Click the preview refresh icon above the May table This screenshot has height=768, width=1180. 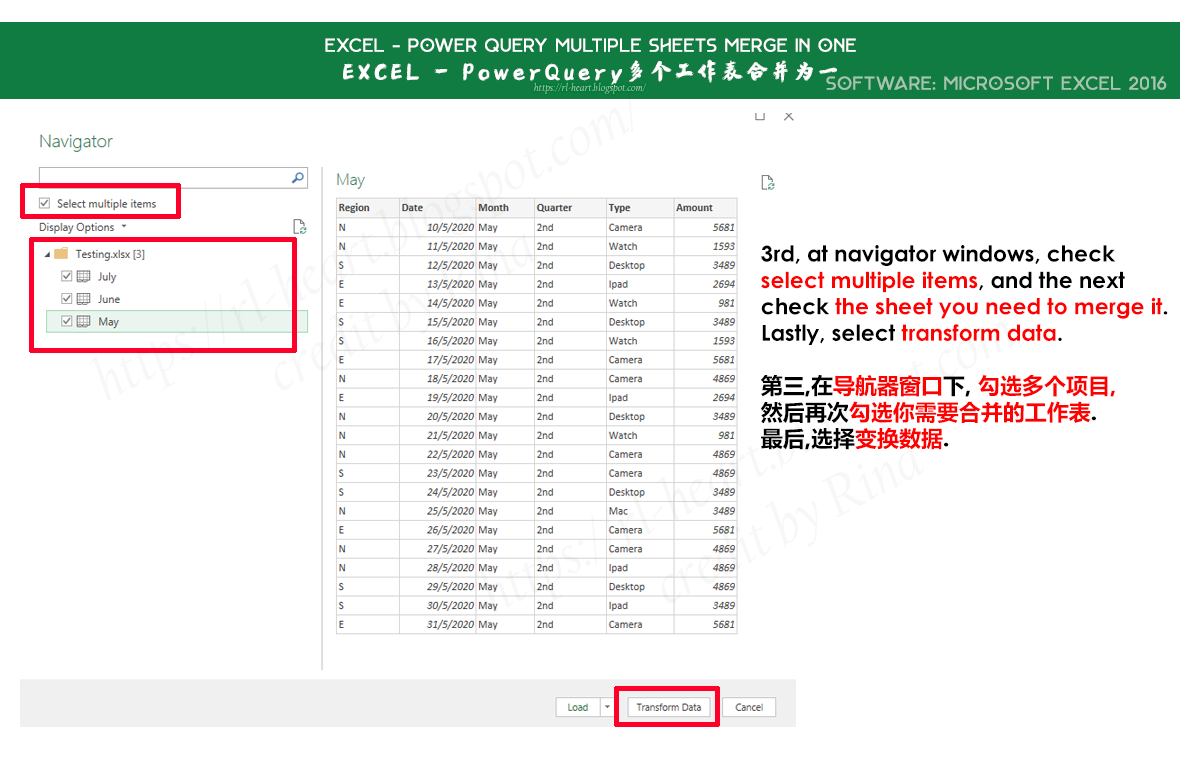click(x=767, y=182)
